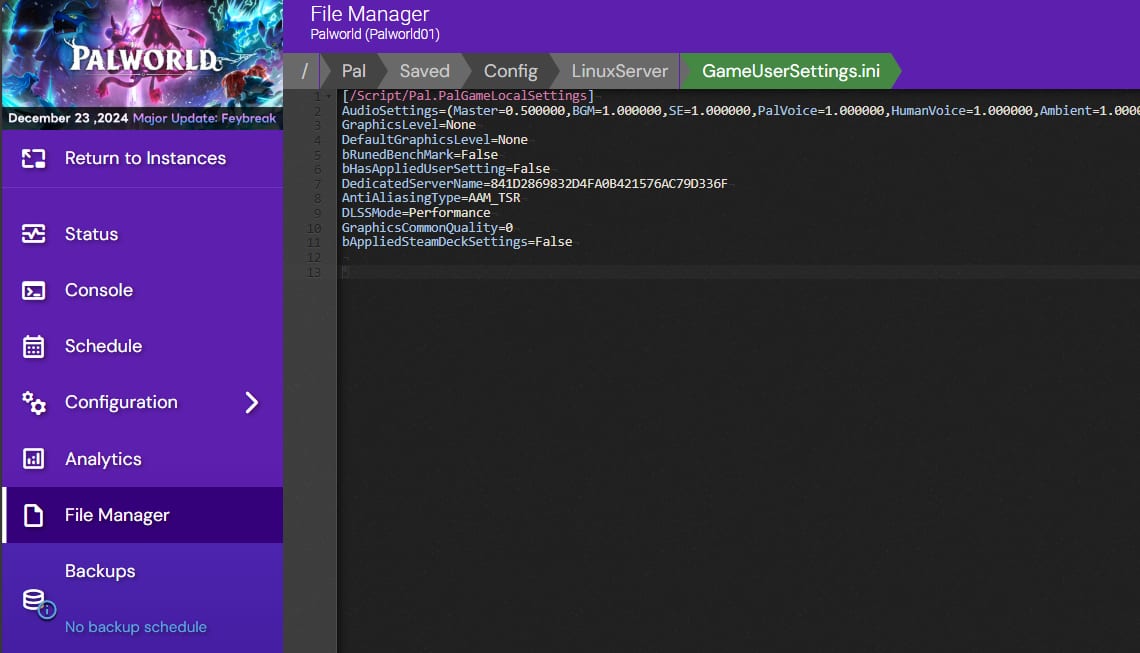The width and height of the screenshot is (1140, 653).
Task: Jump to the Config folder breadcrumb
Action: click(x=510, y=71)
